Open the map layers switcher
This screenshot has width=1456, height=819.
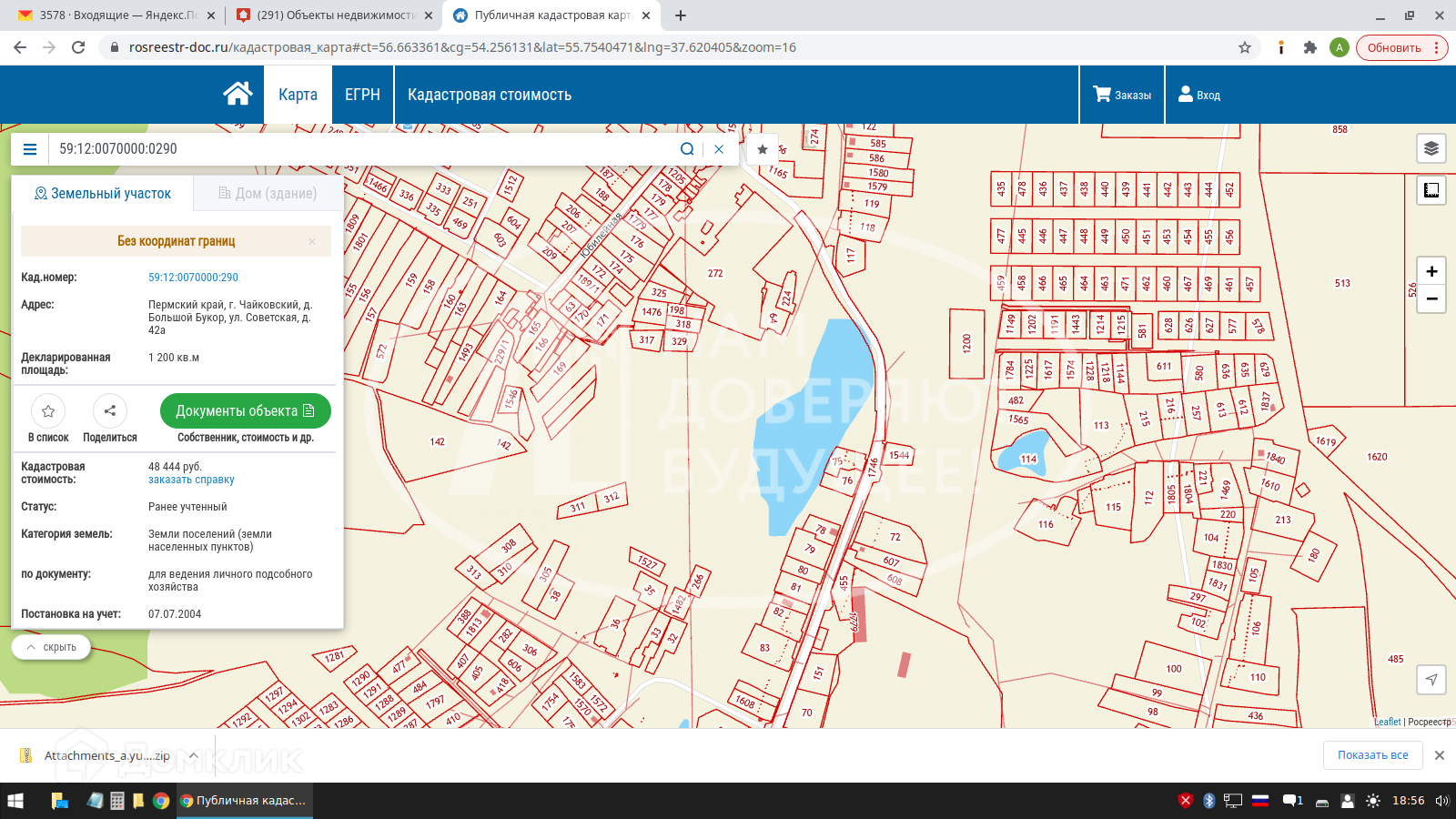click(1431, 148)
